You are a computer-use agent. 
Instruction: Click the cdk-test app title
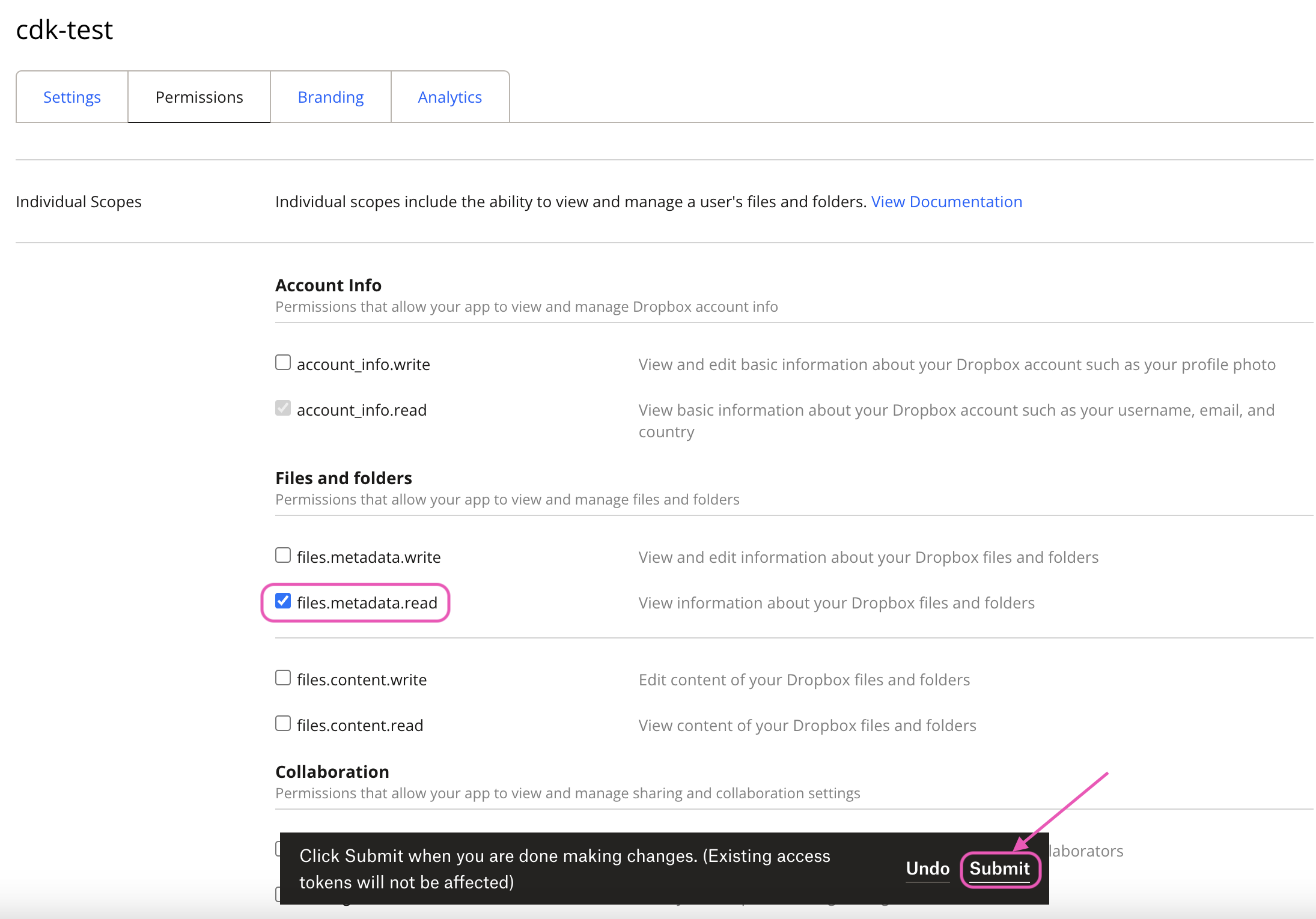(x=64, y=29)
